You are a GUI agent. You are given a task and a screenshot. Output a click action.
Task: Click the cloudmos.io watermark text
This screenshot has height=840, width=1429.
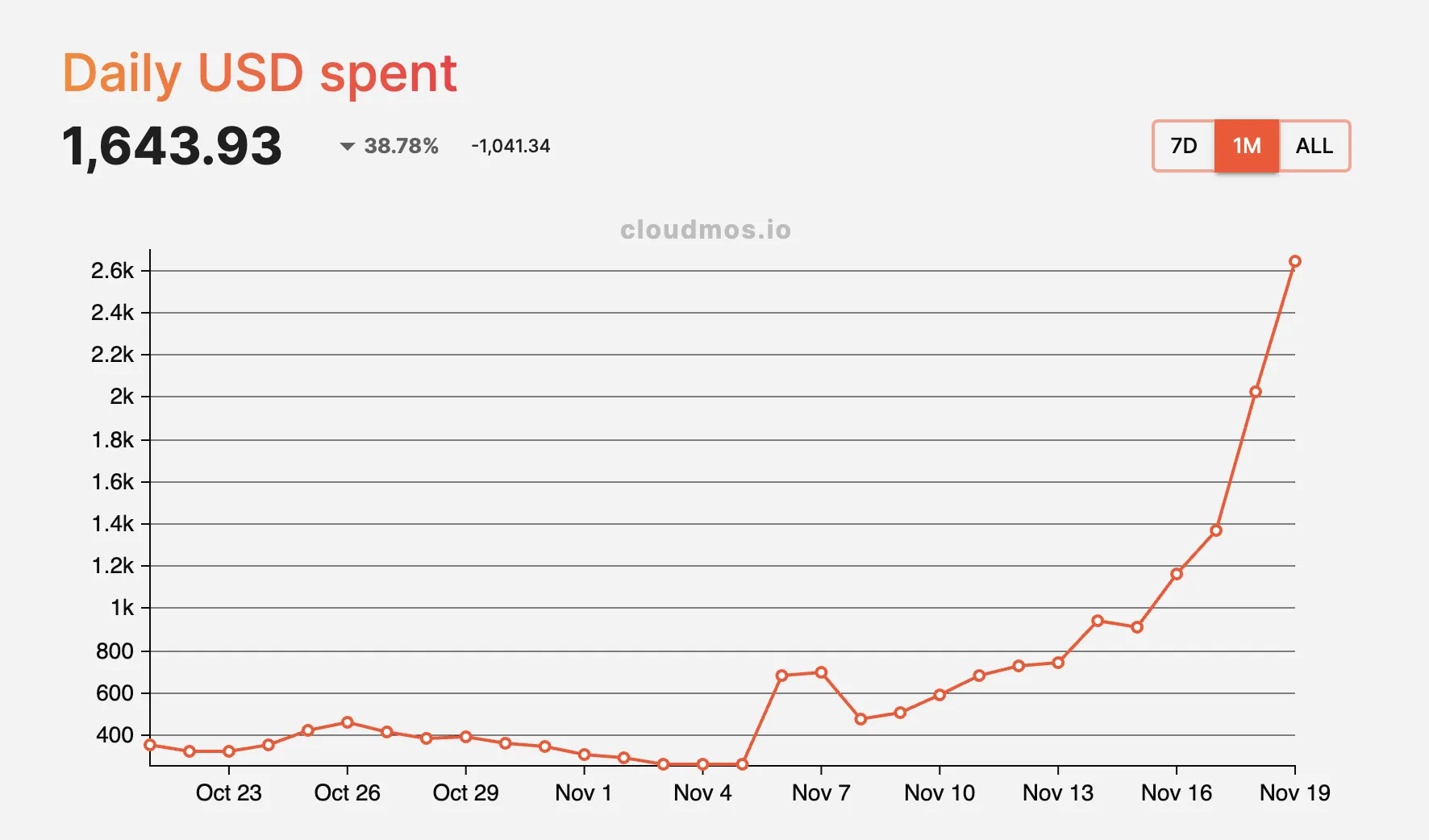click(706, 230)
